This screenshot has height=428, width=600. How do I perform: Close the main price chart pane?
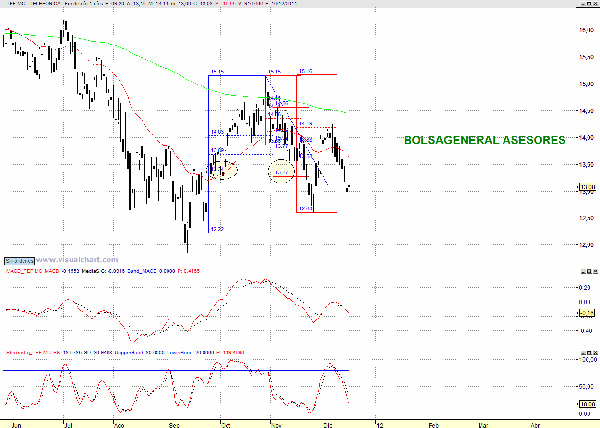tap(594, 3)
